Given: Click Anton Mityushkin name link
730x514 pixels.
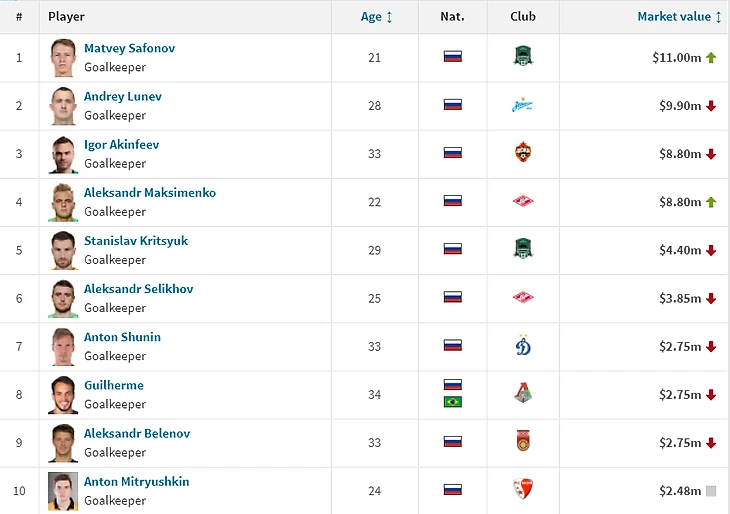Looking at the screenshot, I should (136, 481).
